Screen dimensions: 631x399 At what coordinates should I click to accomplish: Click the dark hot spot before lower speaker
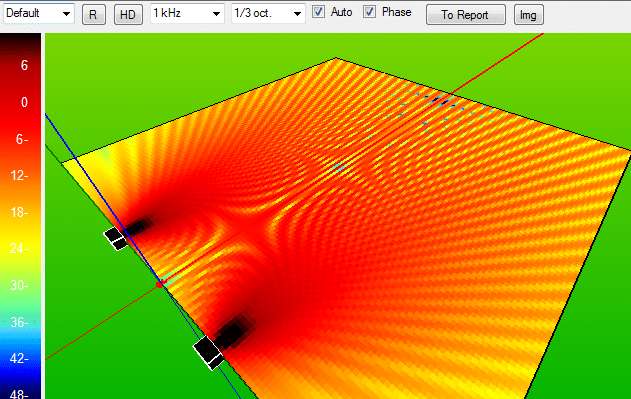[x=233, y=333]
